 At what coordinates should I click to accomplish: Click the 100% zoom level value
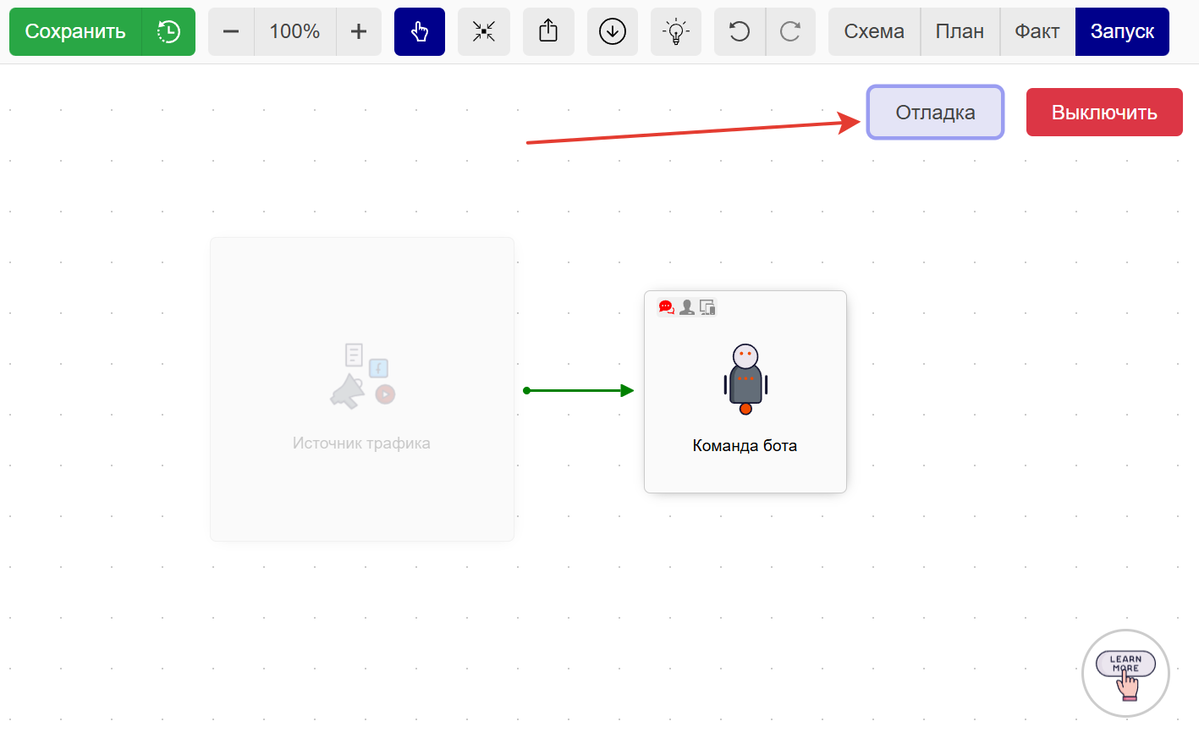[x=294, y=31]
